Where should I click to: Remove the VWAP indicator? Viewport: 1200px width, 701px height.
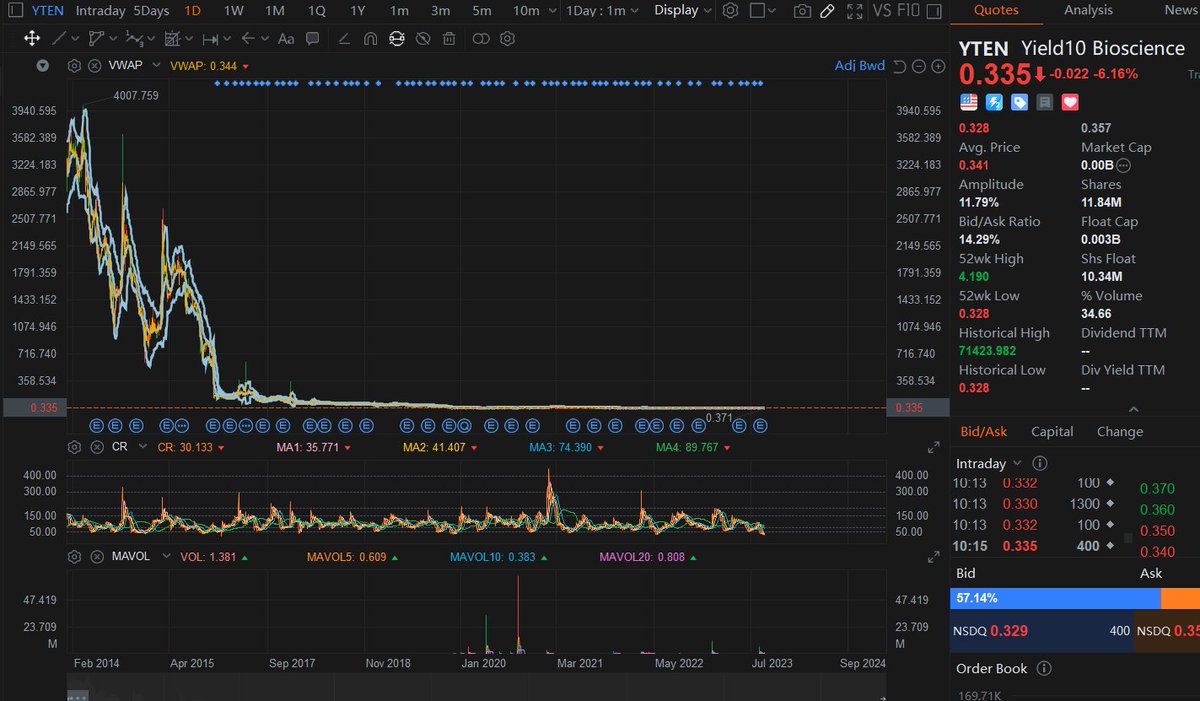click(x=93, y=66)
